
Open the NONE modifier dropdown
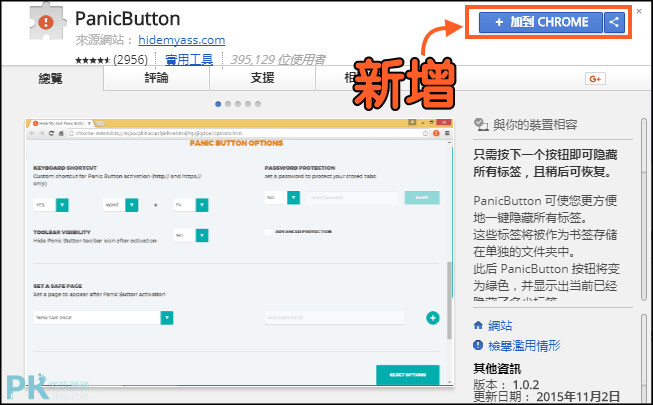tap(121, 205)
